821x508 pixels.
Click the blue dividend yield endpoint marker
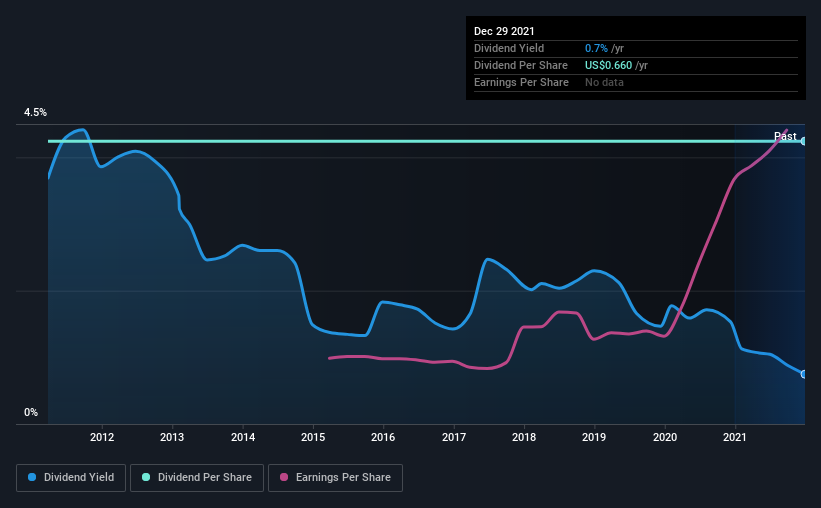click(x=804, y=374)
